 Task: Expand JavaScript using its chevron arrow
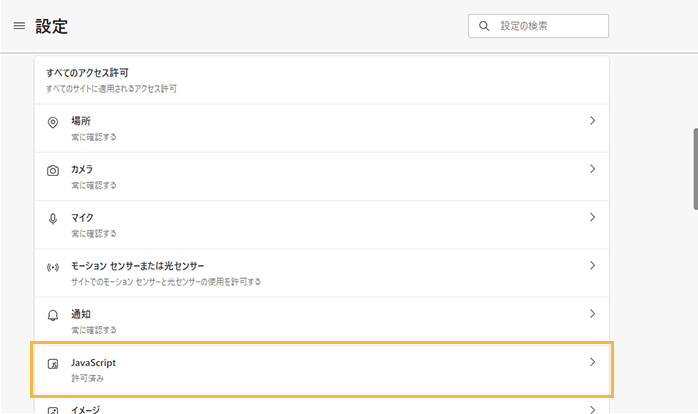pos(592,362)
